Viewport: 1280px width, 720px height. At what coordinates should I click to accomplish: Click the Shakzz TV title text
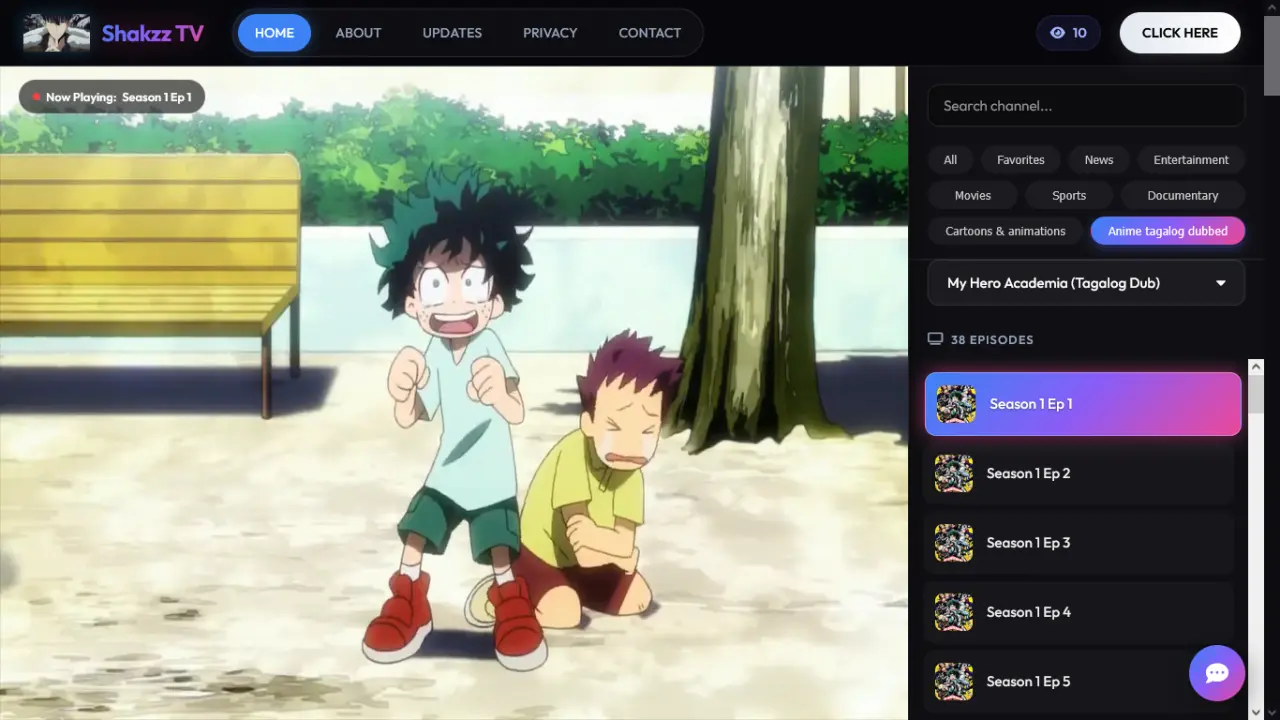point(152,33)
